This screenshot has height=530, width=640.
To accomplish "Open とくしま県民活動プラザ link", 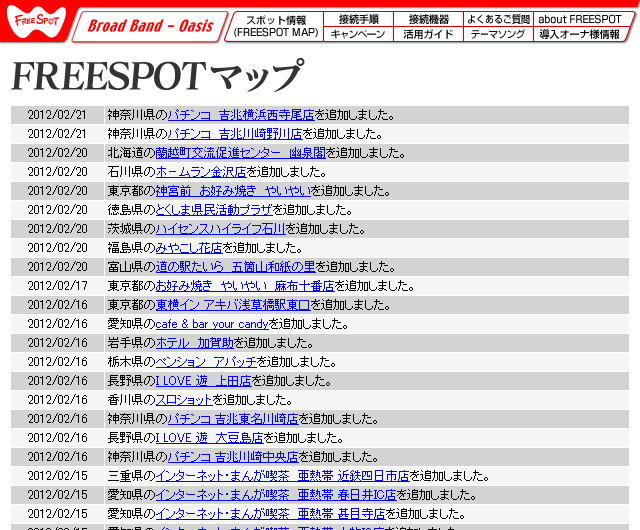I will (214, 210).
